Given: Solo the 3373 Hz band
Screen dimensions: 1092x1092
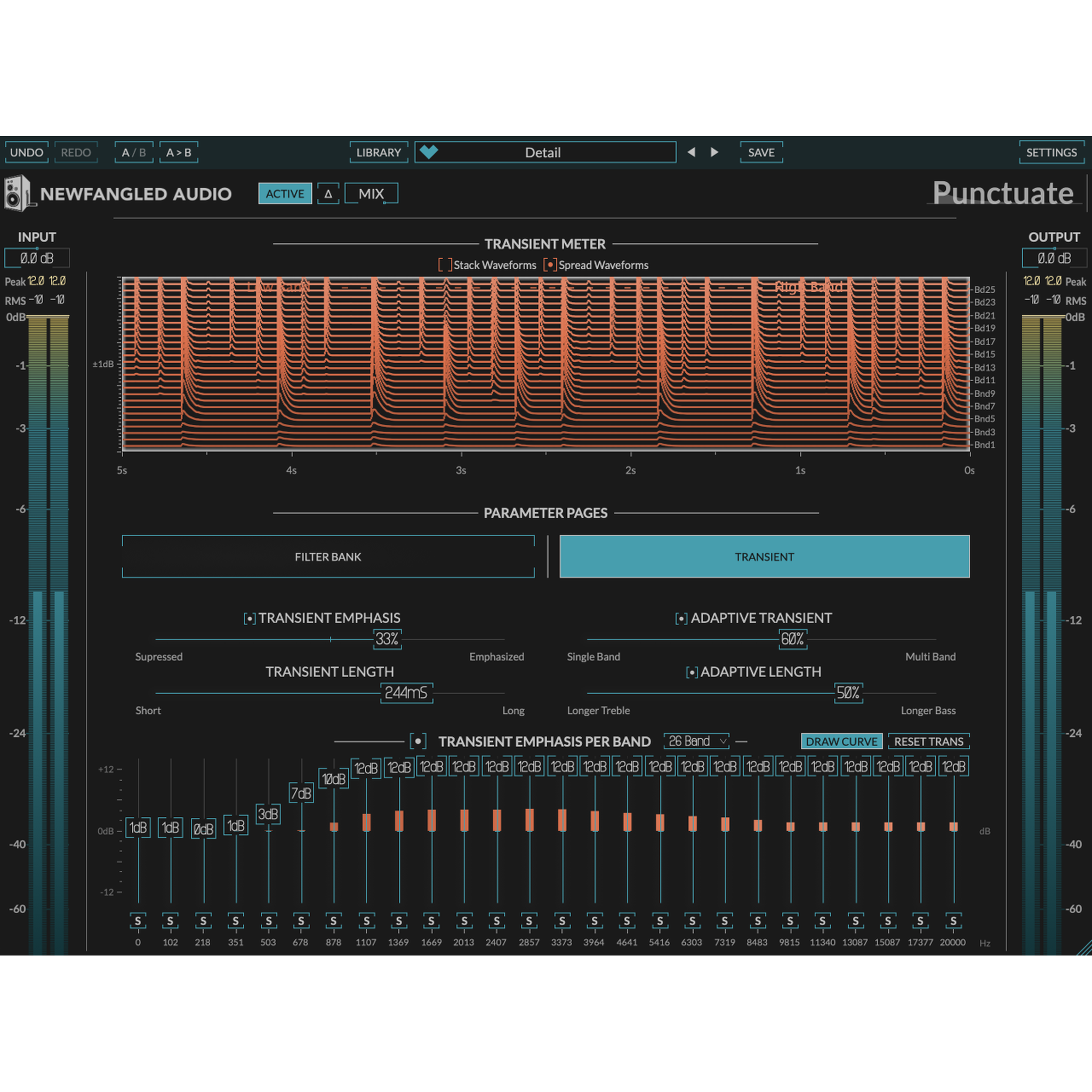Looking at the screenshot, I should coord(562,921).
